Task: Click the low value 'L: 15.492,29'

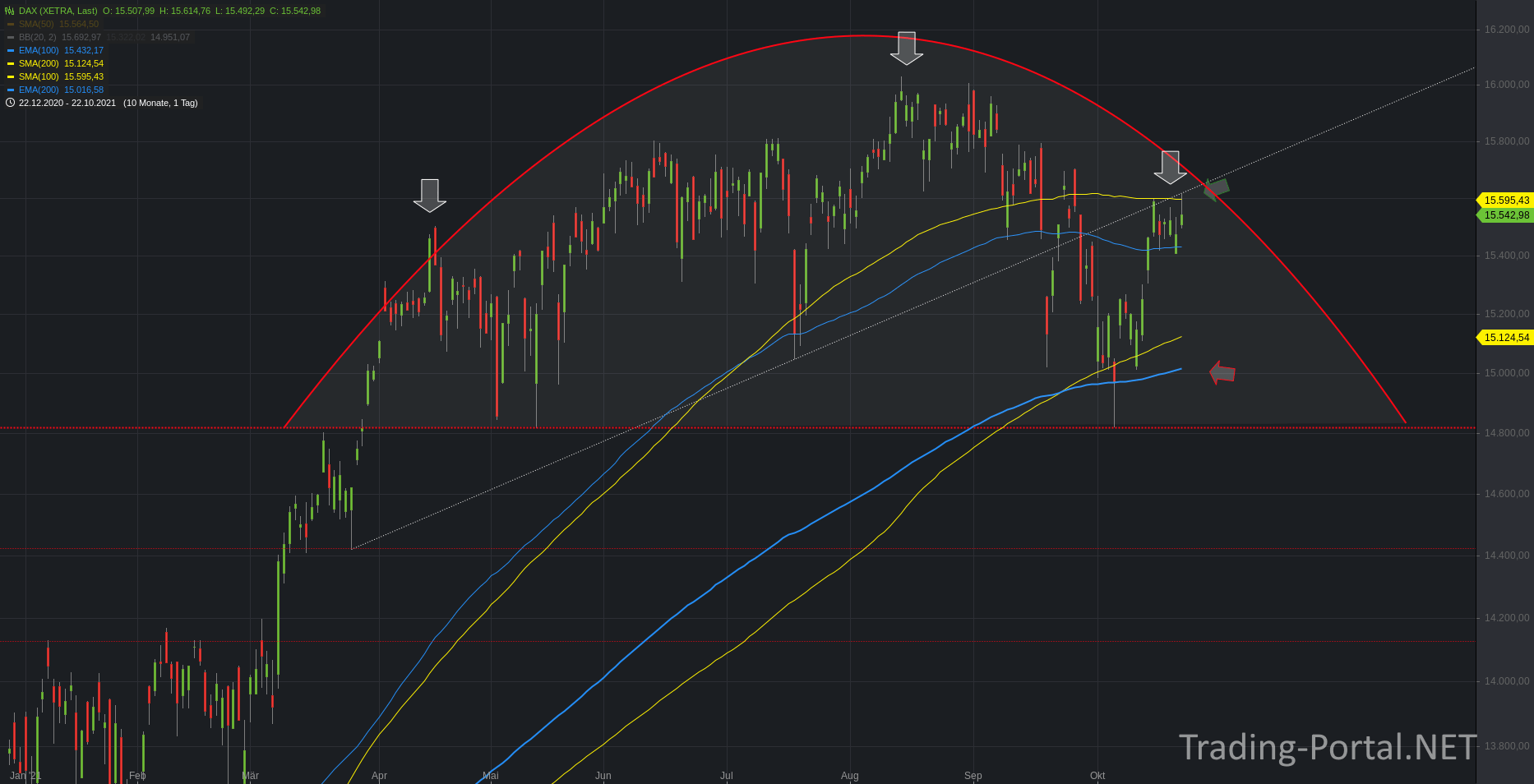Action: coord(240,11)
